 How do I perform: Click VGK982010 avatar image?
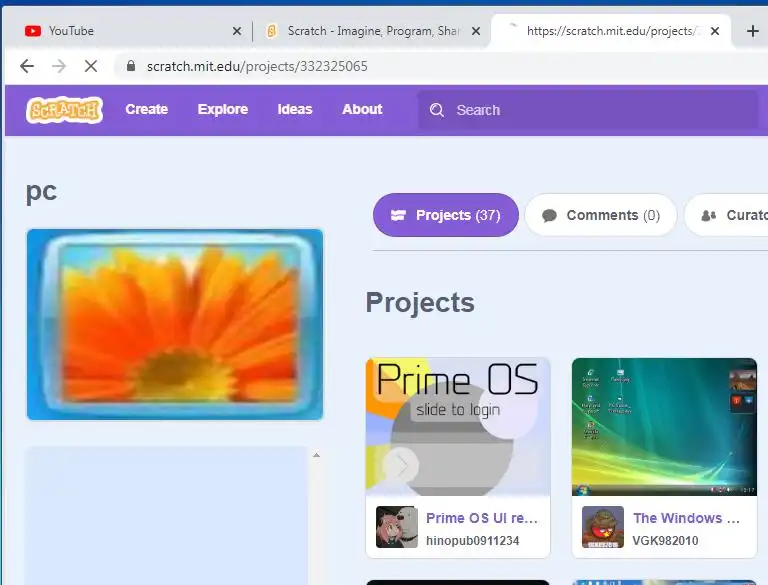point(603,527)
